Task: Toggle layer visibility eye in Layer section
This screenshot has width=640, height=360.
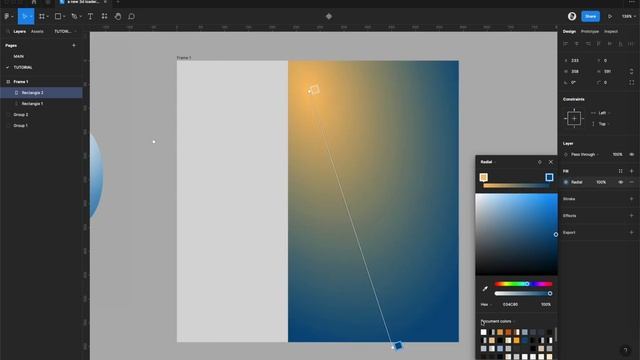Action: 631,154
